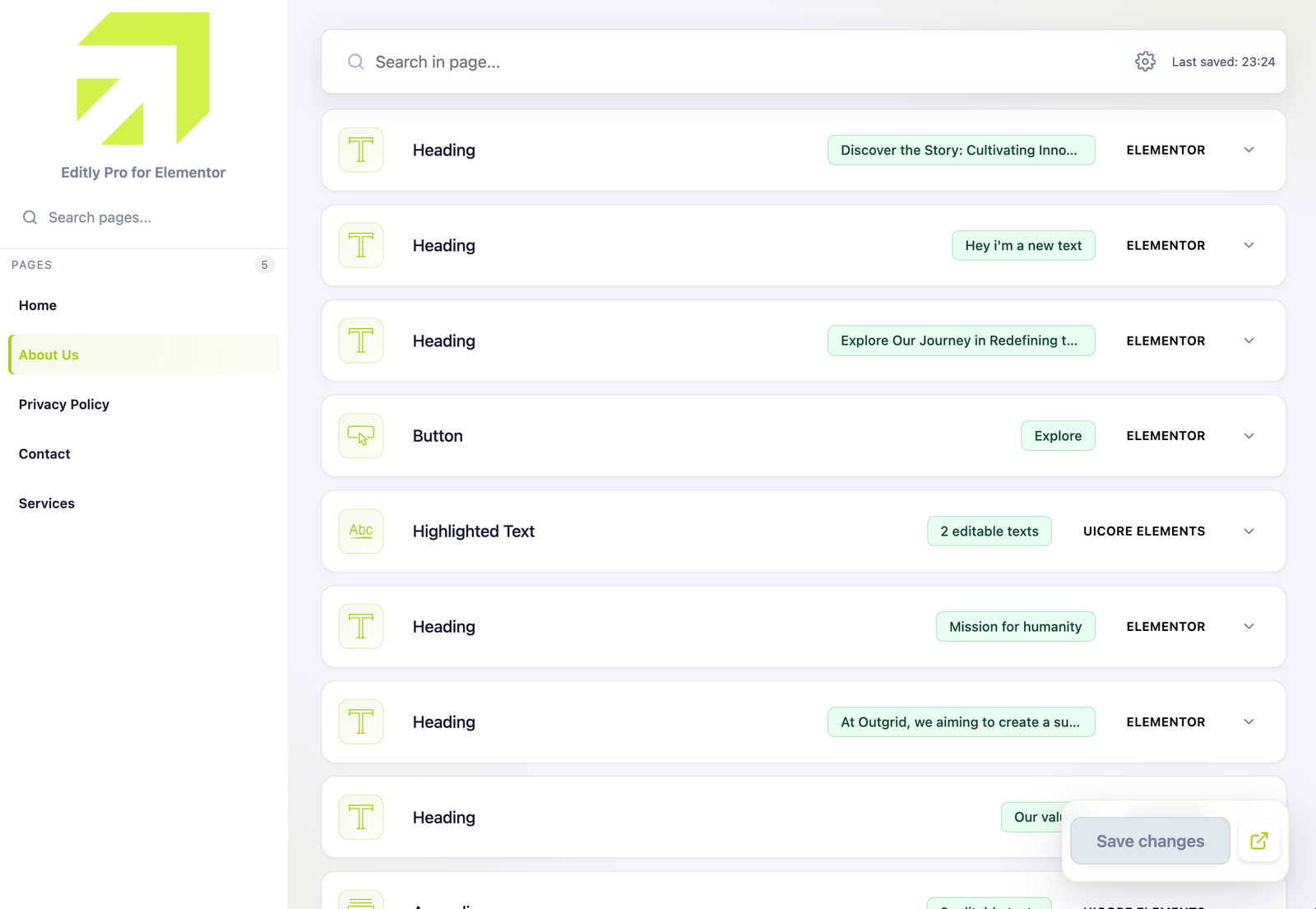
Task: Click Heading title of Discover the Story row
Action: tap(444, 150)
